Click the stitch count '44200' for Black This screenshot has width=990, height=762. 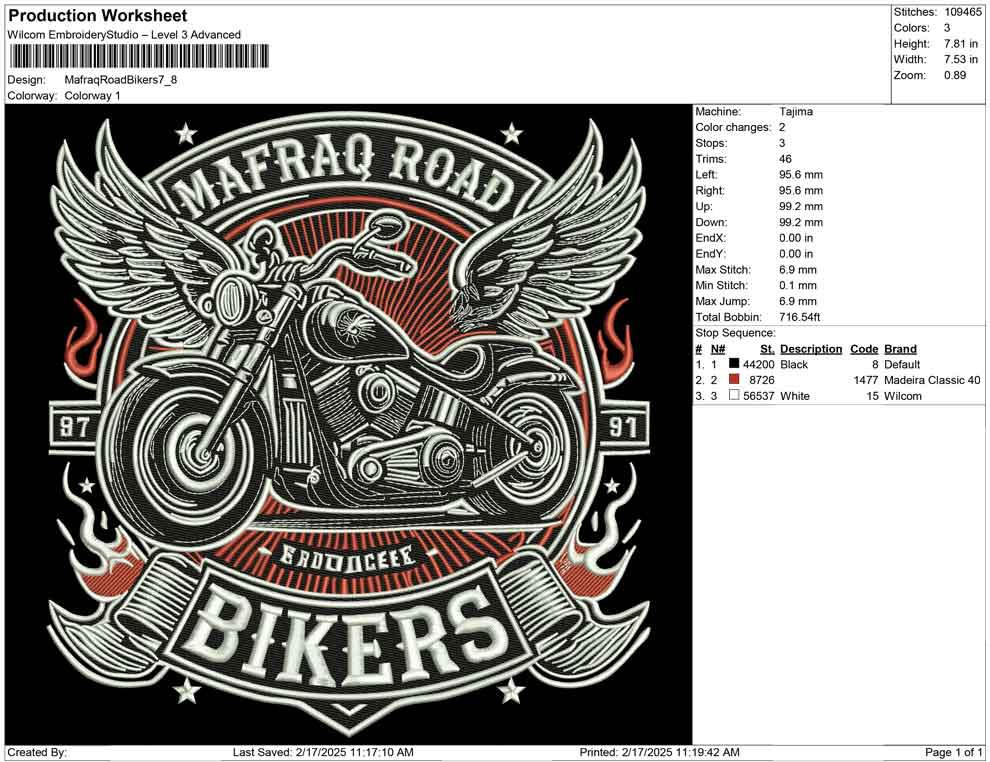pos(758,364)
